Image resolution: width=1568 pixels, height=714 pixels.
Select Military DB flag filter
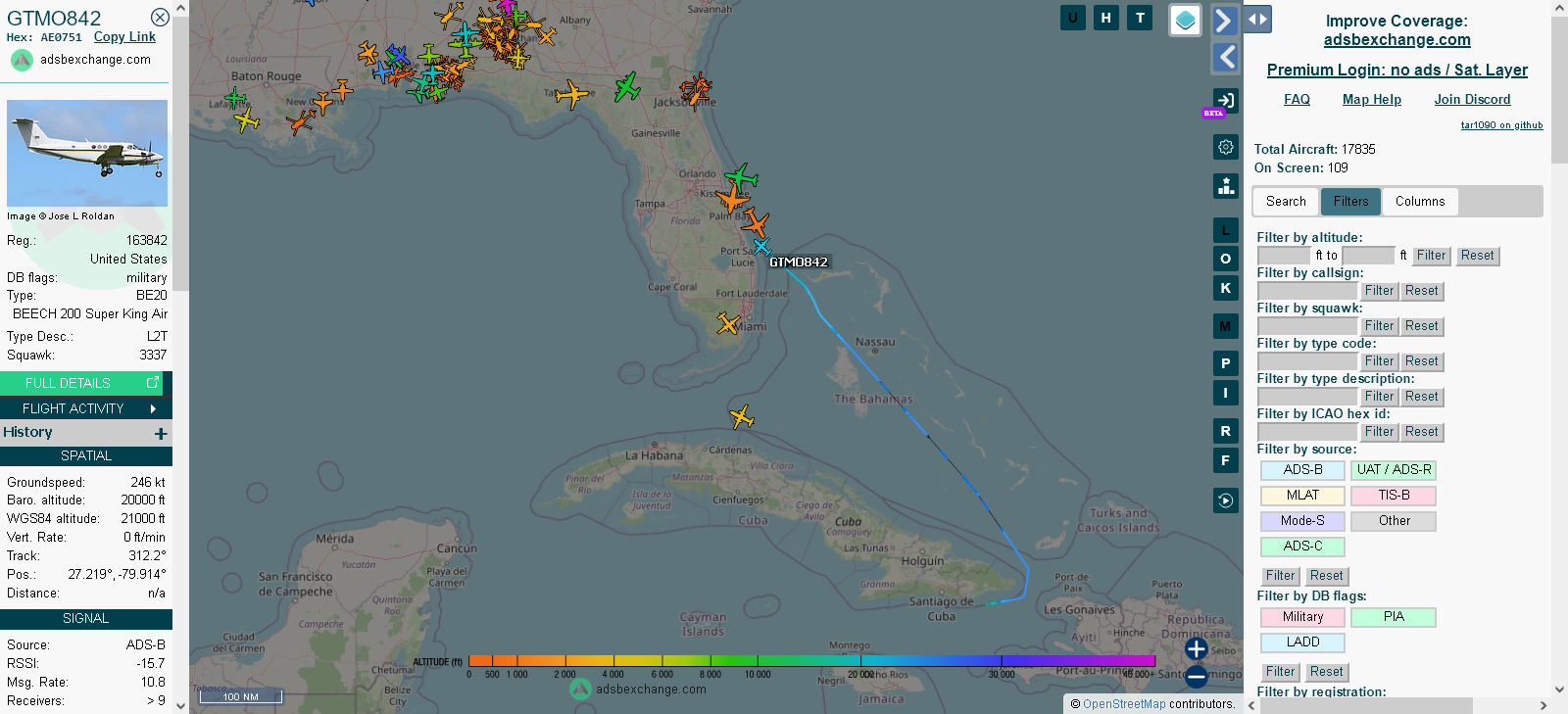(1302, 617)
